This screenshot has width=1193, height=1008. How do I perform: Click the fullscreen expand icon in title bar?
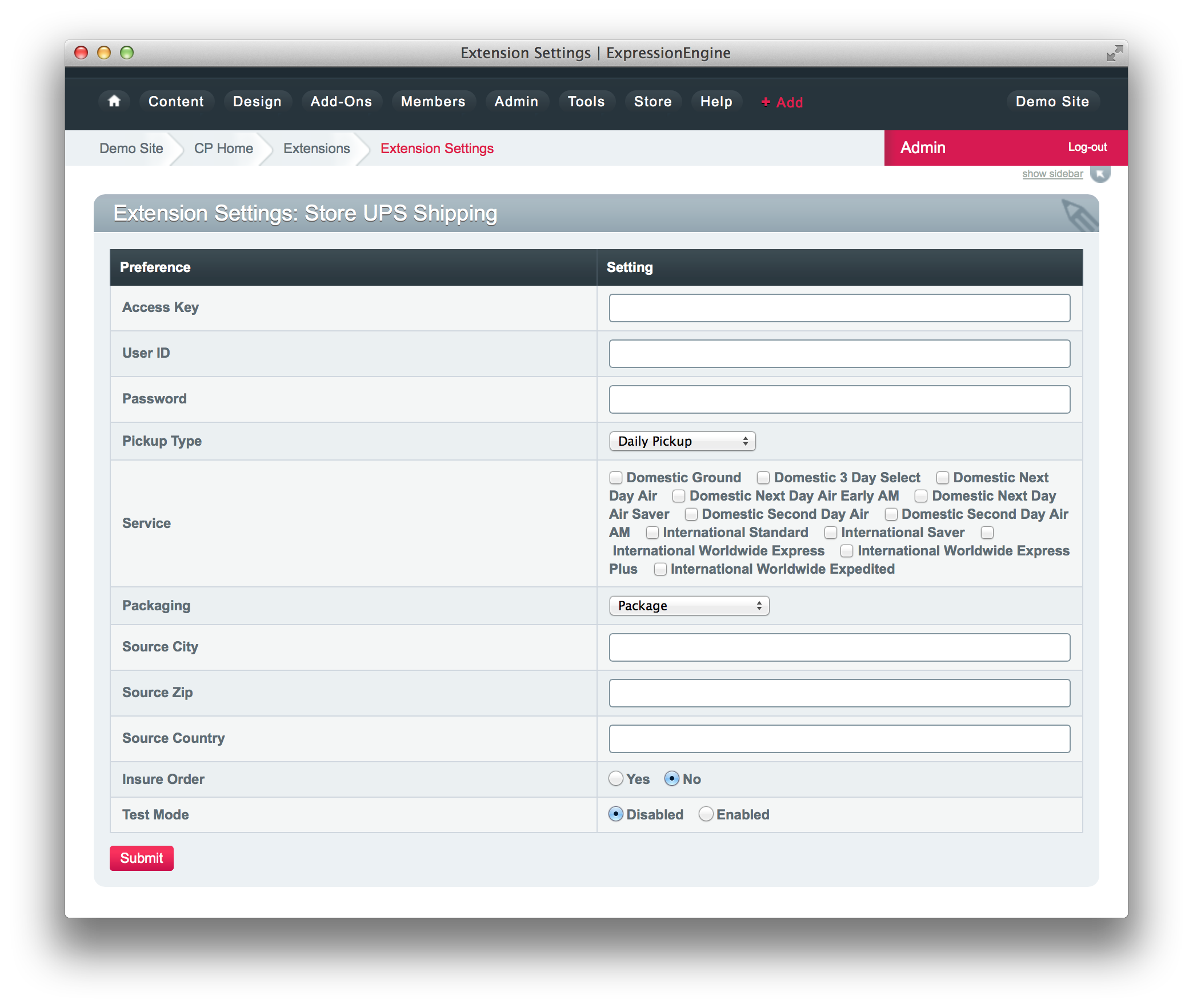[1114, 53]
